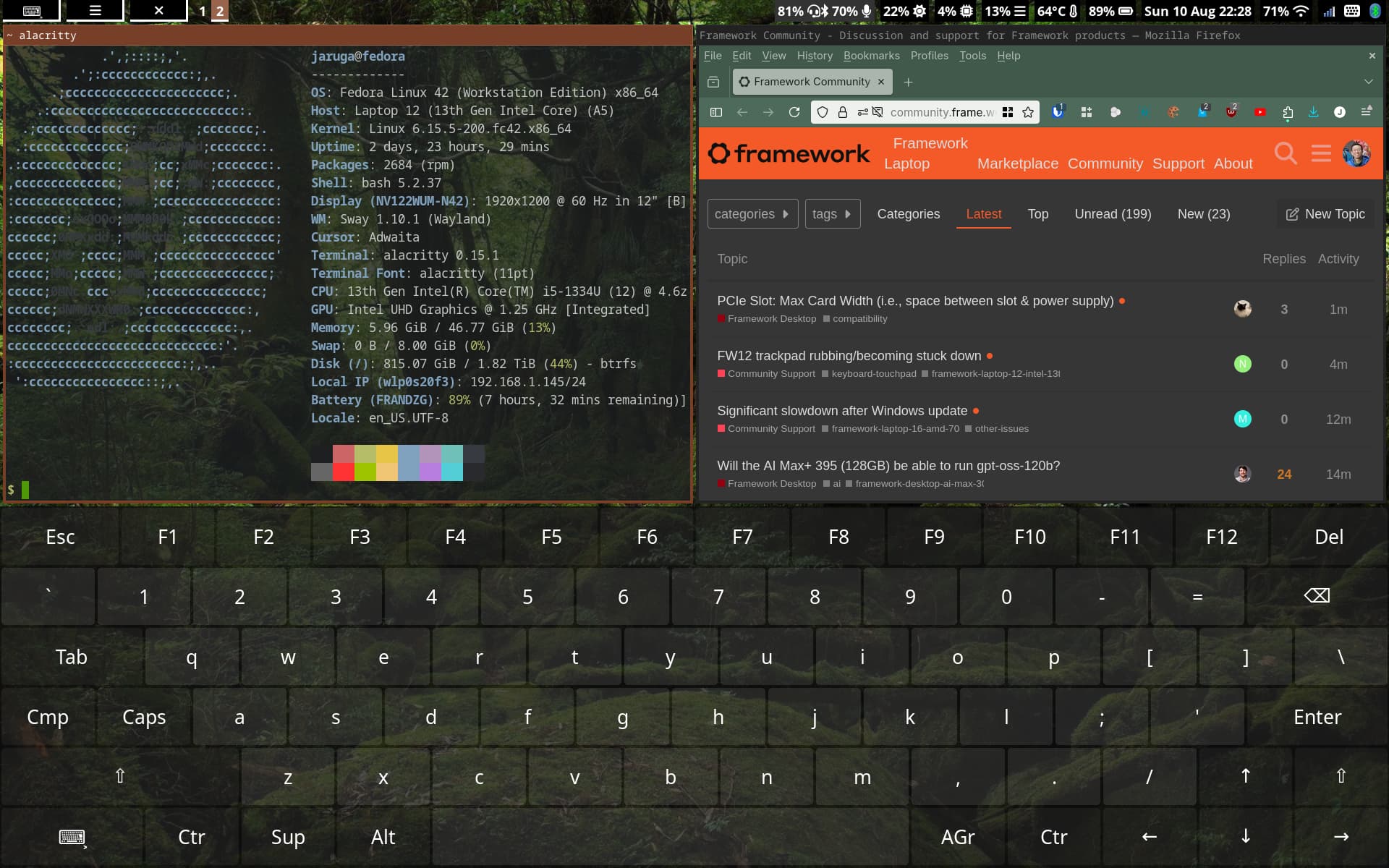The width and height of the screenshot is (1389, 868).
Task: Switch to the Unread (199) tab
Action: [1113, 214]
